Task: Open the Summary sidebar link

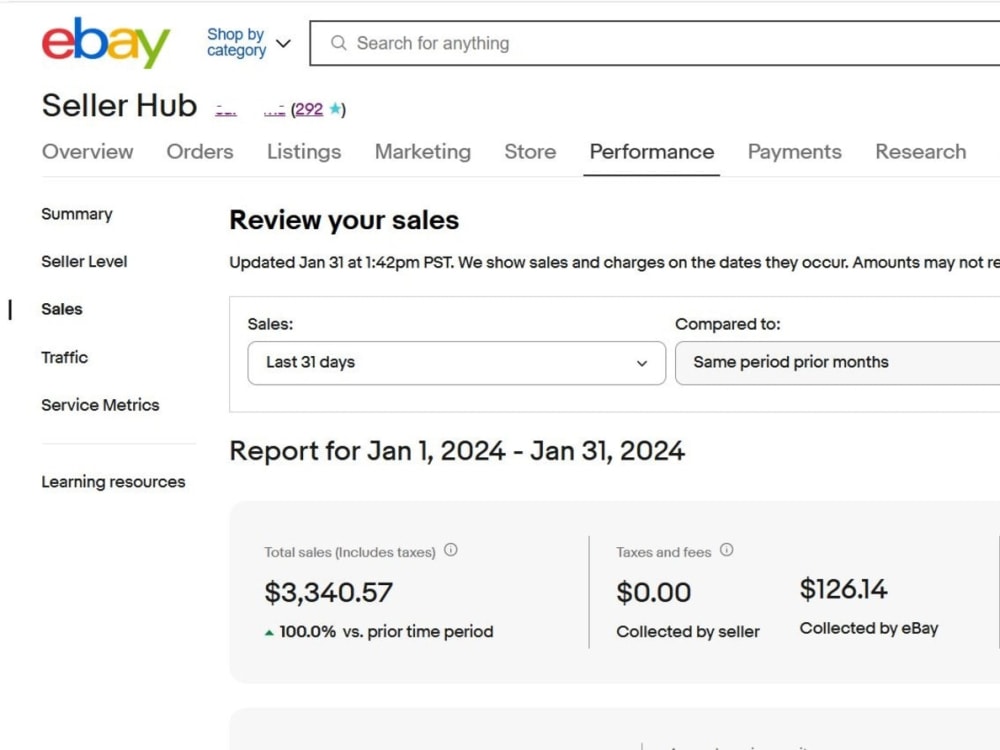Action: pos(77,214)
